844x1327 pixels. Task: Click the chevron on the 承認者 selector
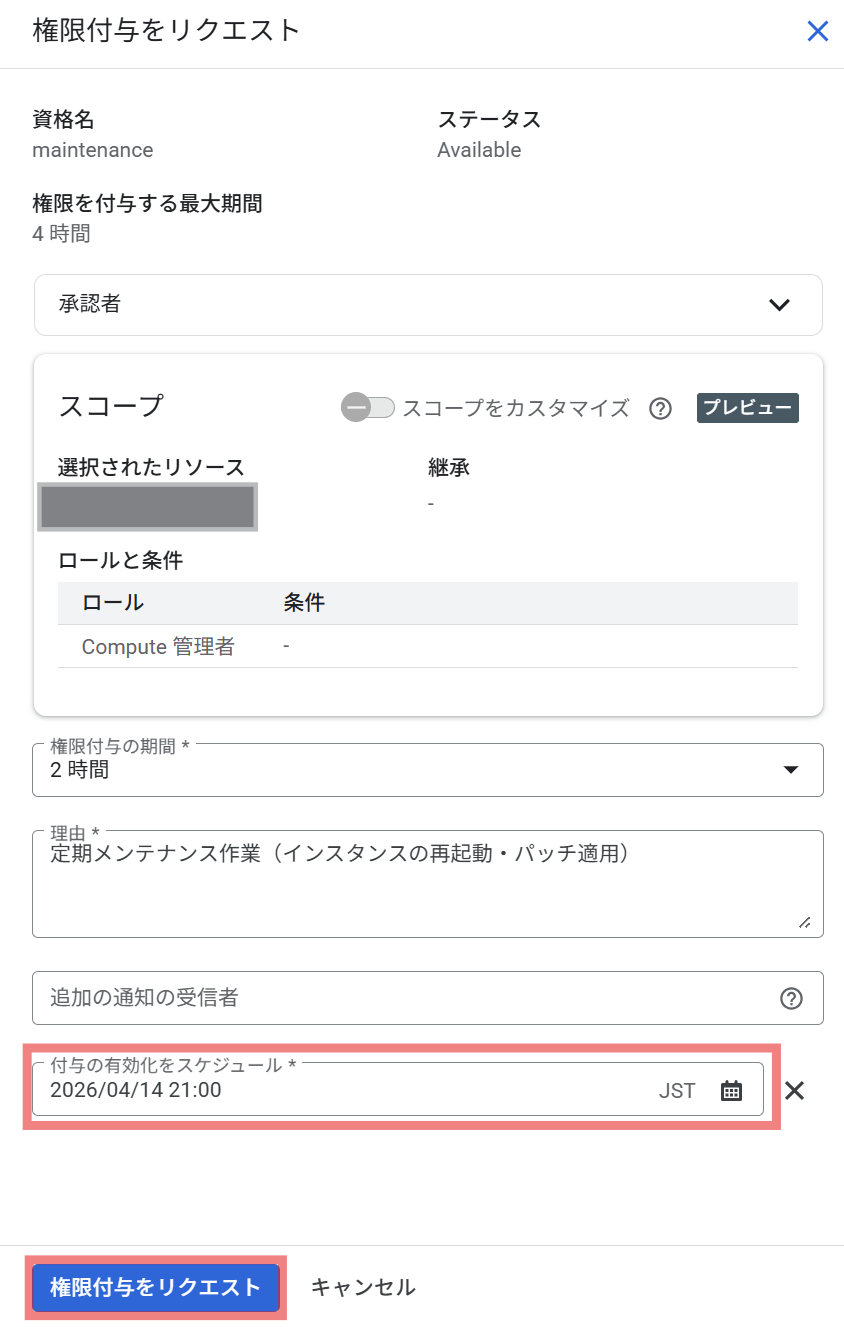(x=779, y=305)
